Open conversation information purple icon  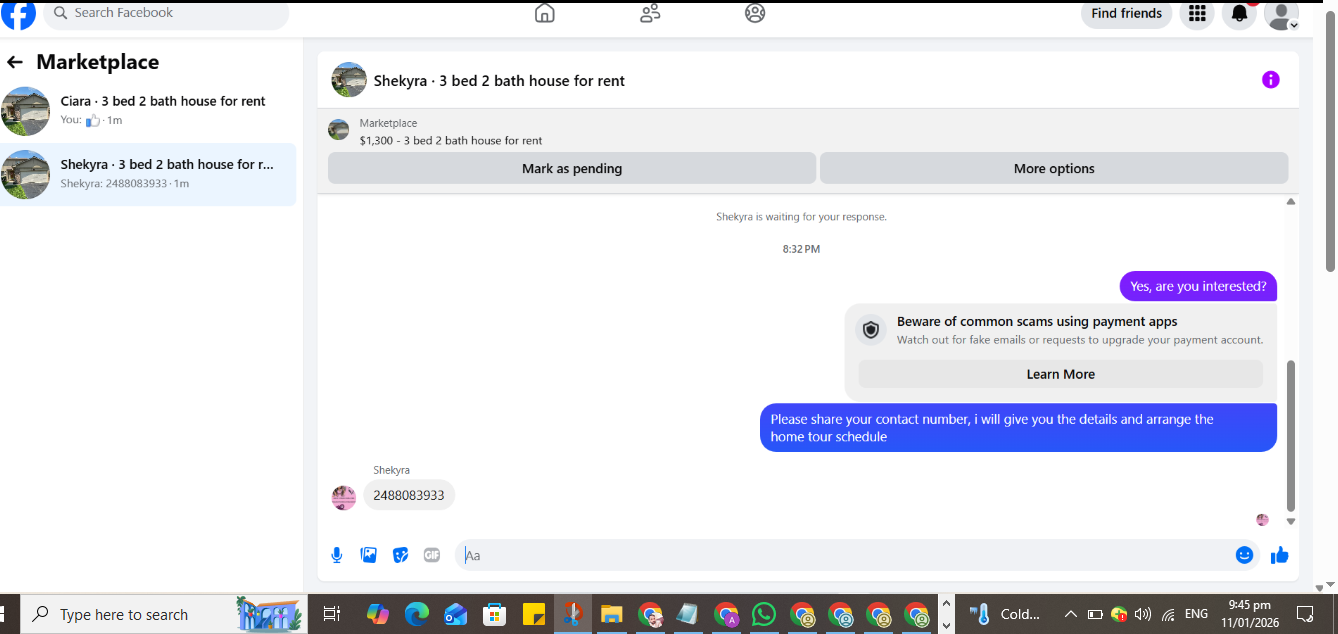[1270, 80]
